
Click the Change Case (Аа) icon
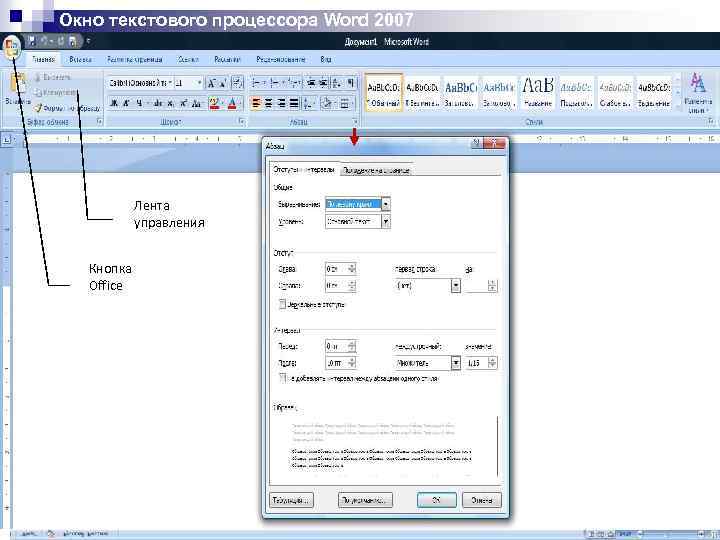click(197, 103)
